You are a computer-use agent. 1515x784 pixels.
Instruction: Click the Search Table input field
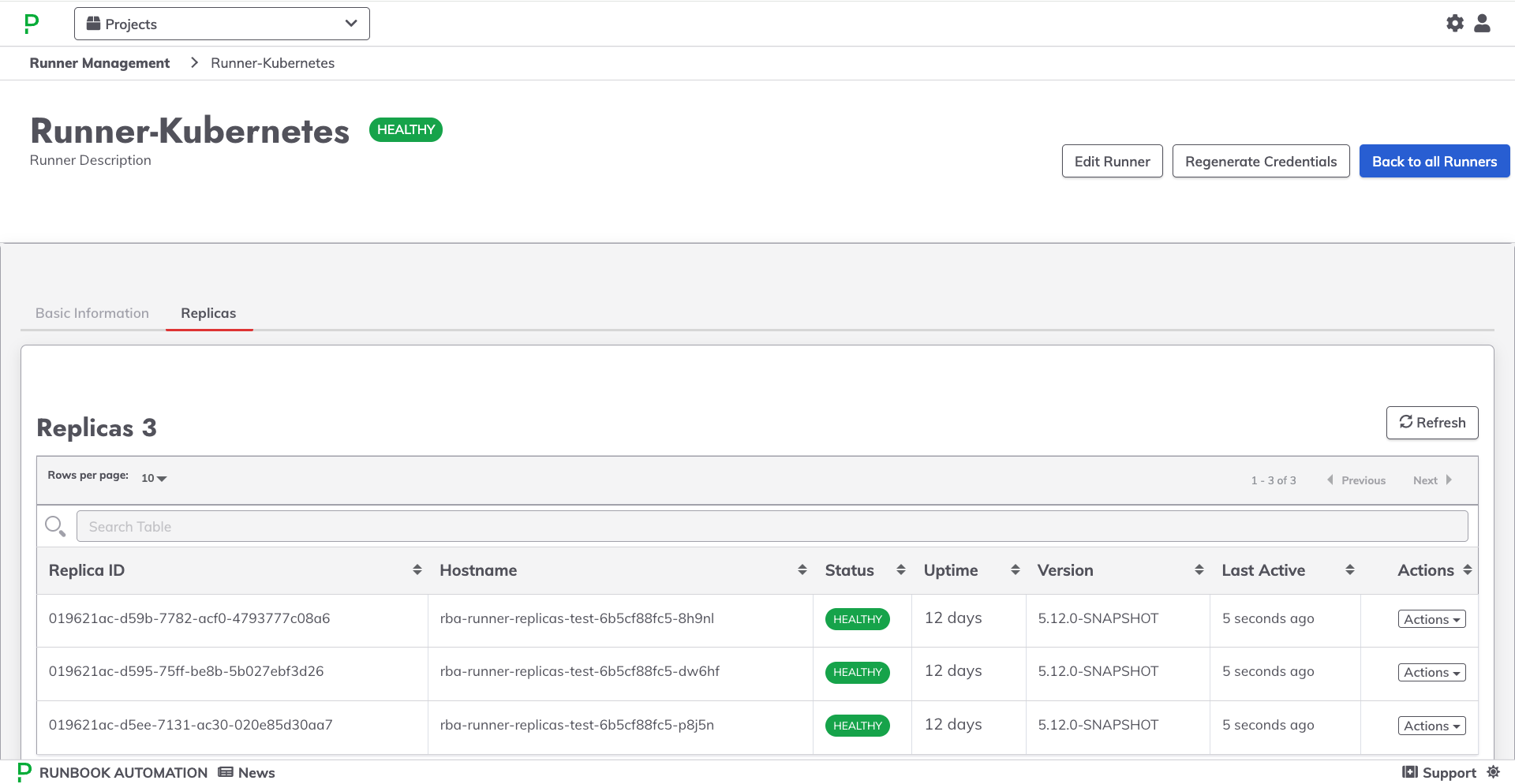pyautogui.click(x=771, y=527)
